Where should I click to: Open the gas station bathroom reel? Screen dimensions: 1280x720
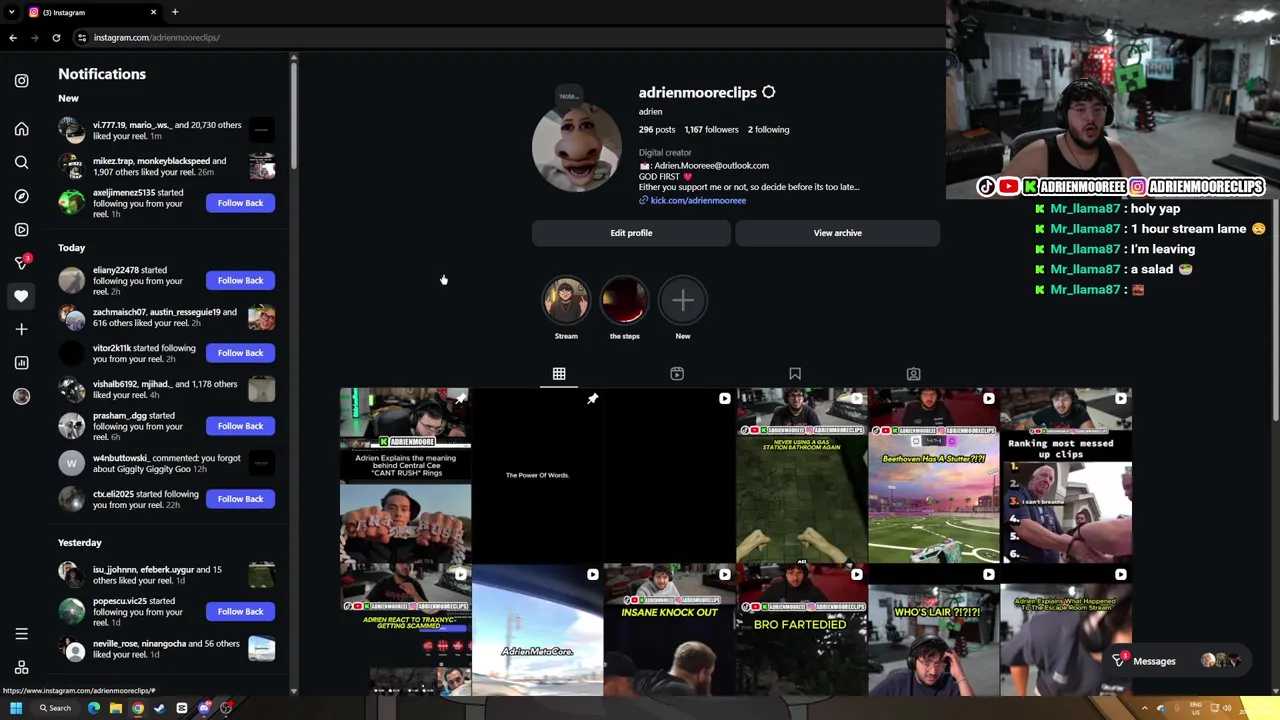(x=801, y=476)
